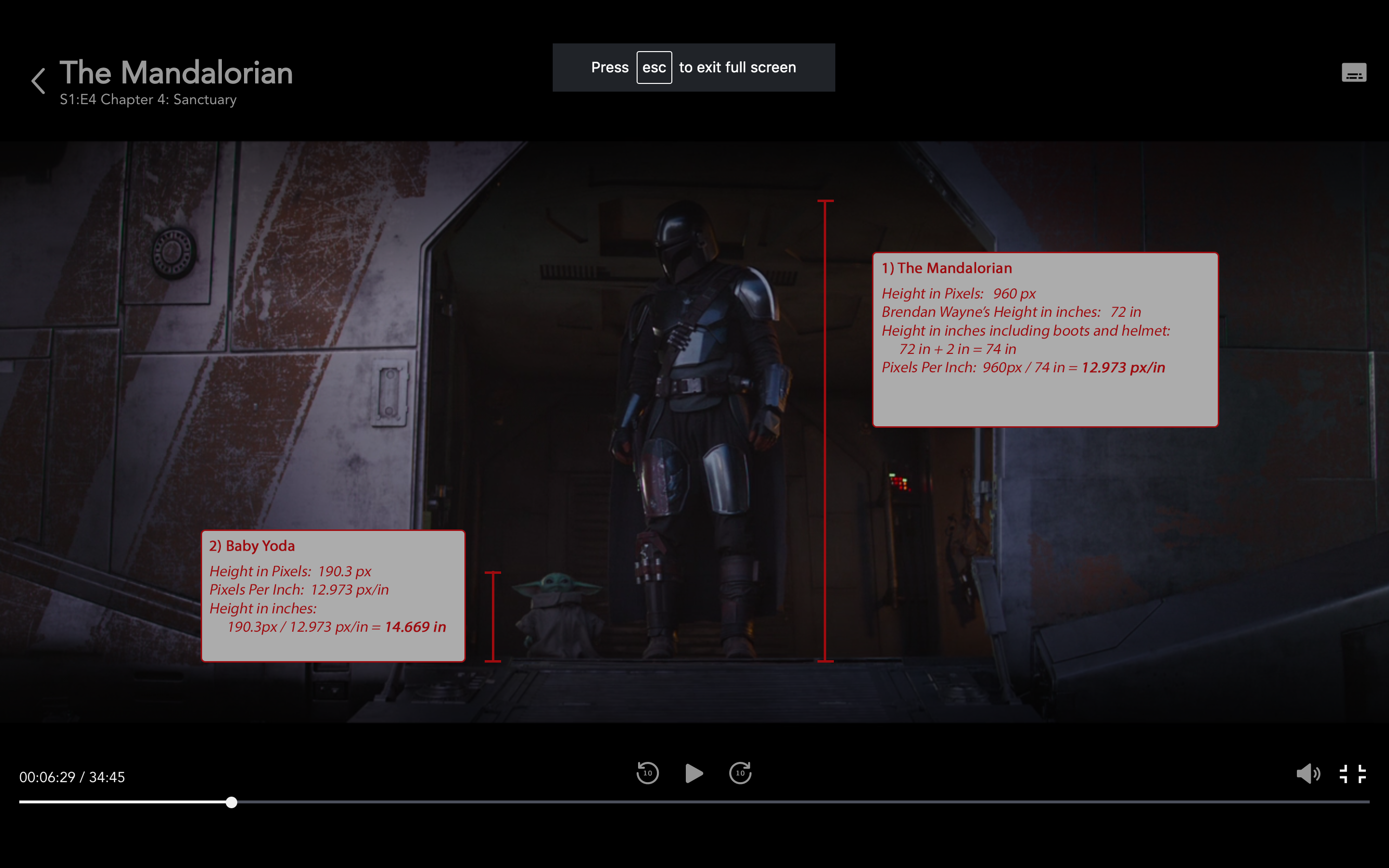Viewport: 1389px width, 868px height.
Task: Seek to the middle of the timeline
Action: (694, 802)
